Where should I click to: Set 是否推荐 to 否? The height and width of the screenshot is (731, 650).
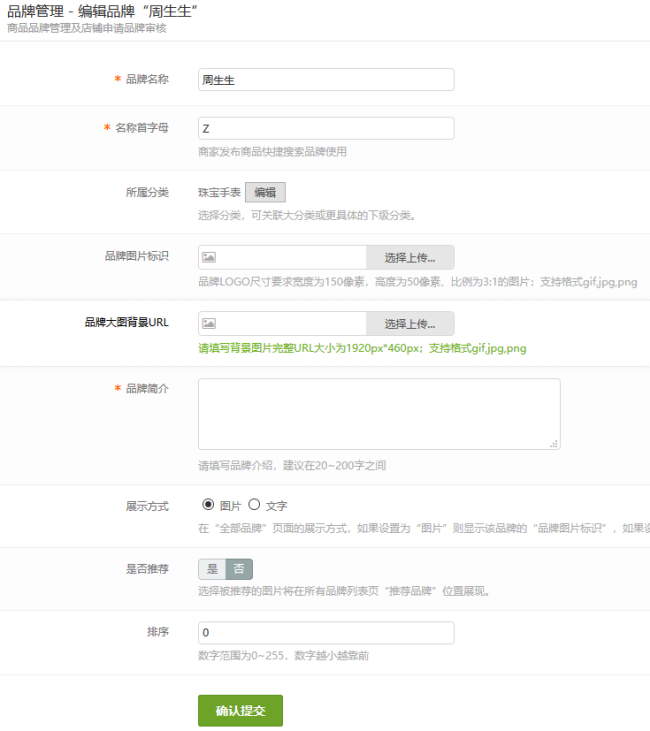click(x=239, y=569)
